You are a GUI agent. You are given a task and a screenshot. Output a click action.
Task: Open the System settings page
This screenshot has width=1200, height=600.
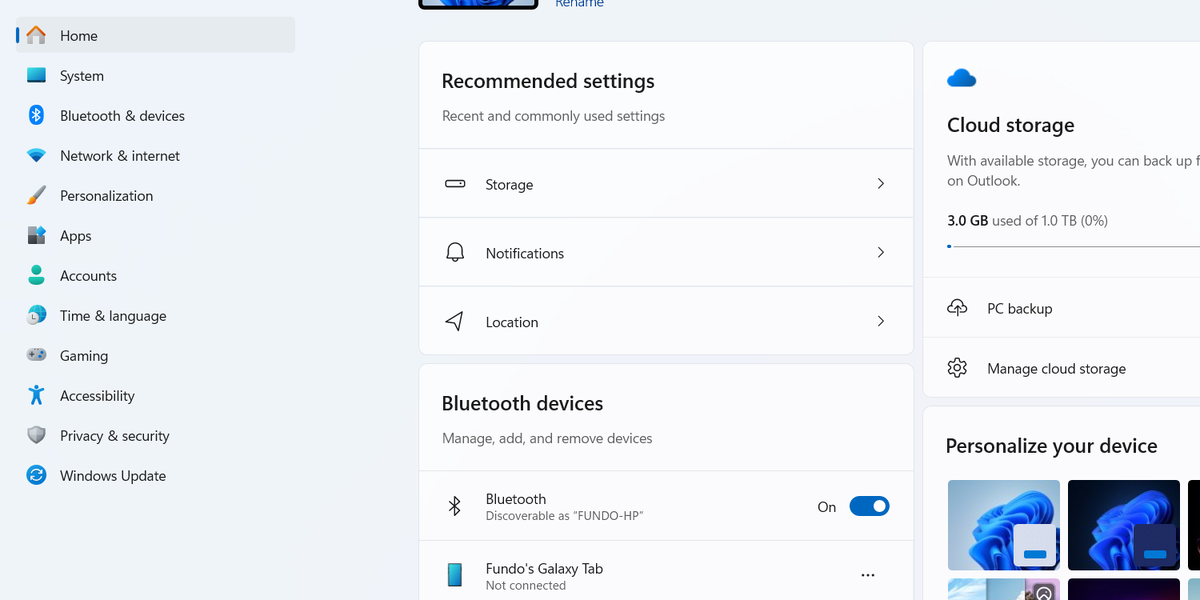tap(81, 76)
